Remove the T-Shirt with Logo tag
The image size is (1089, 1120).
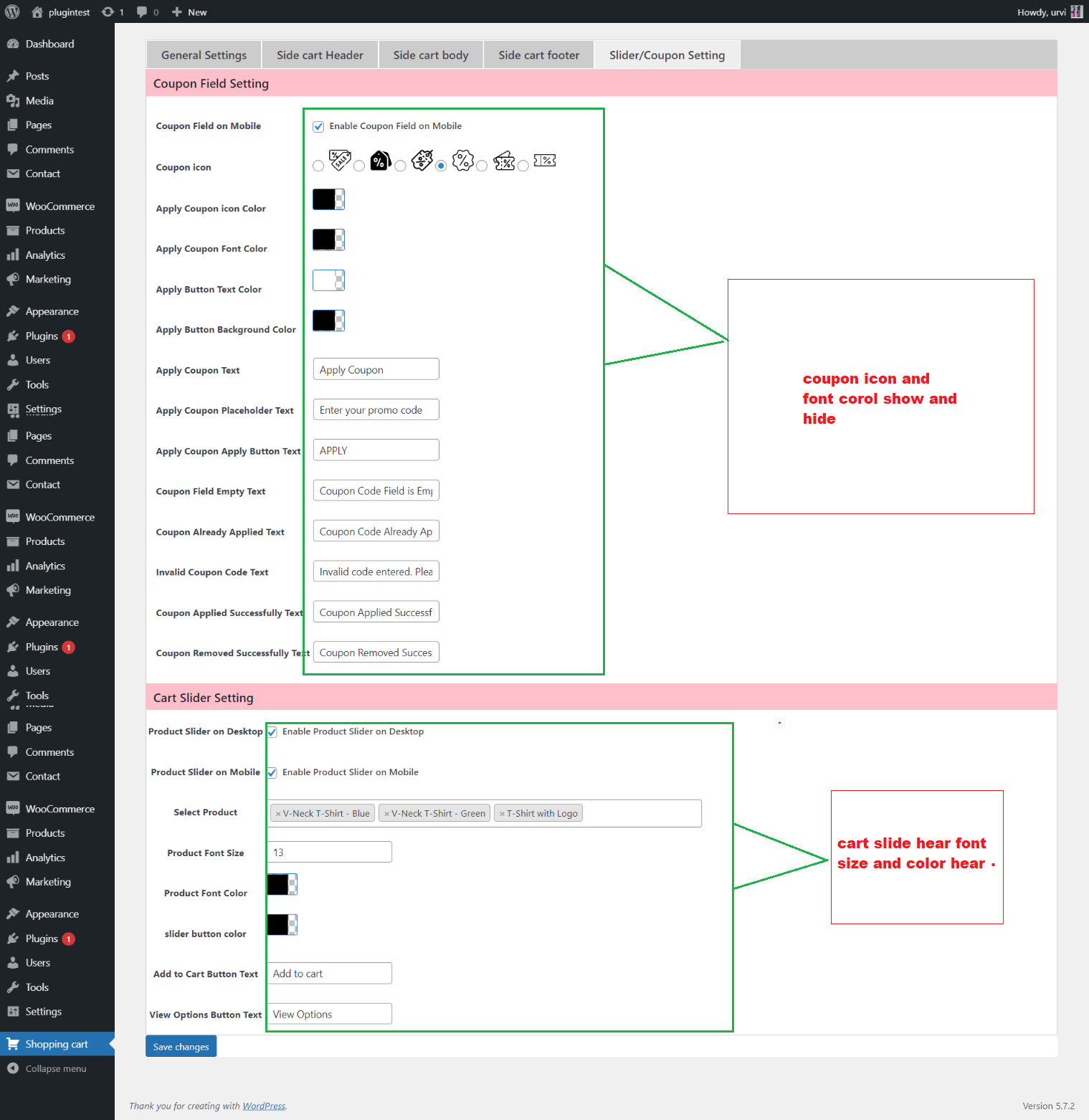coord(502,814)
